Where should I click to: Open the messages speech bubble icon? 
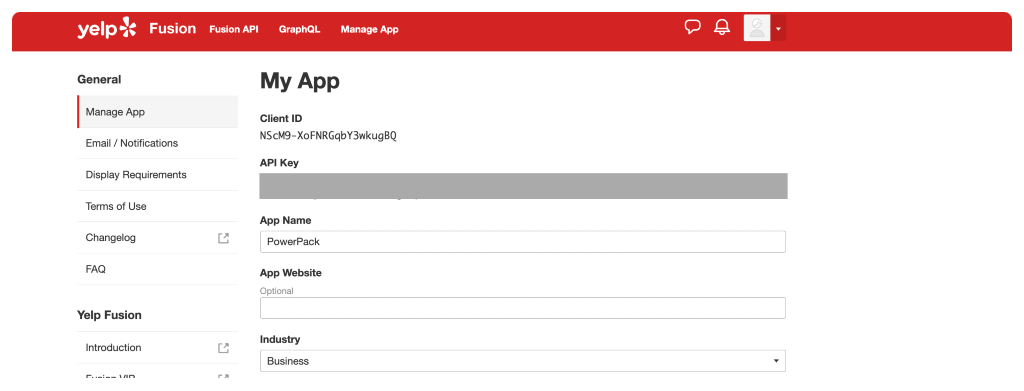pyautogui.click(x=692, y=27)
